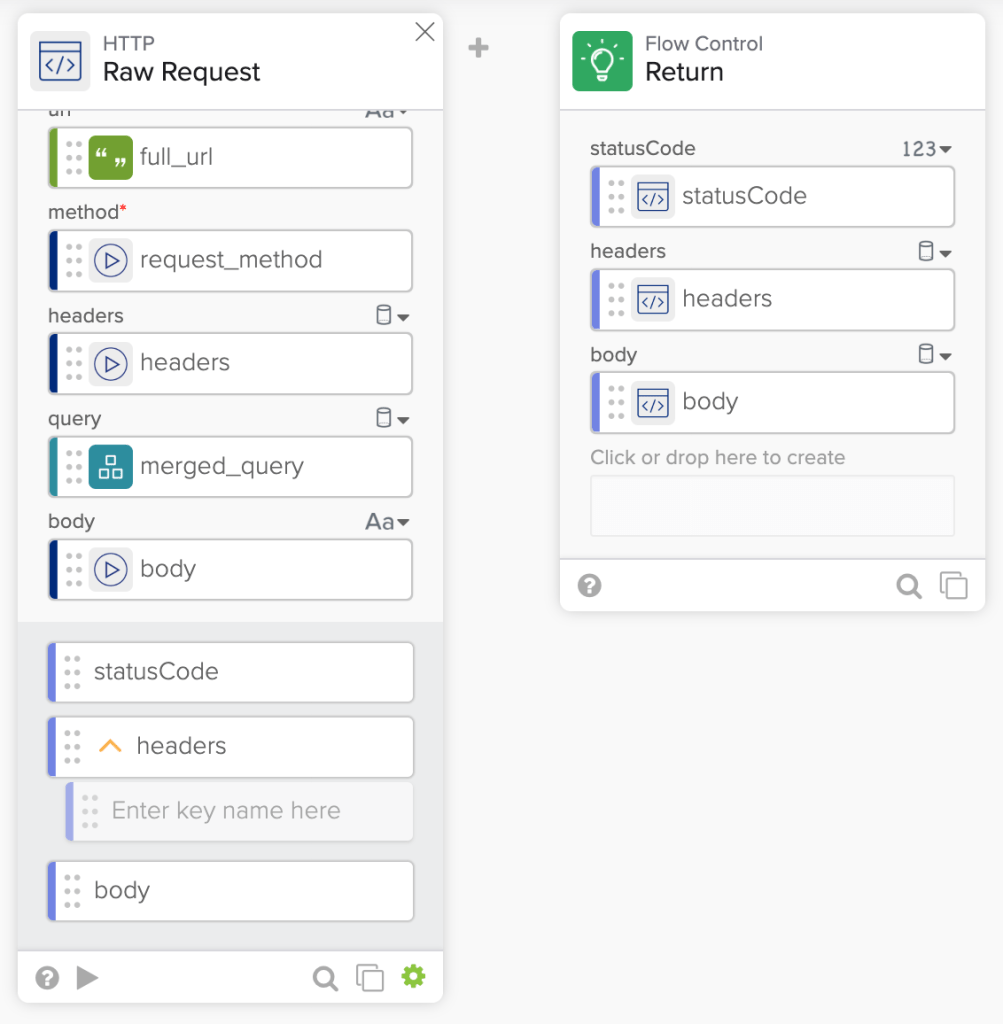Viewport: 1003px width, 1024px height.
Task: Open Return card headers type dropdown
Action: [x=934, y=252]
